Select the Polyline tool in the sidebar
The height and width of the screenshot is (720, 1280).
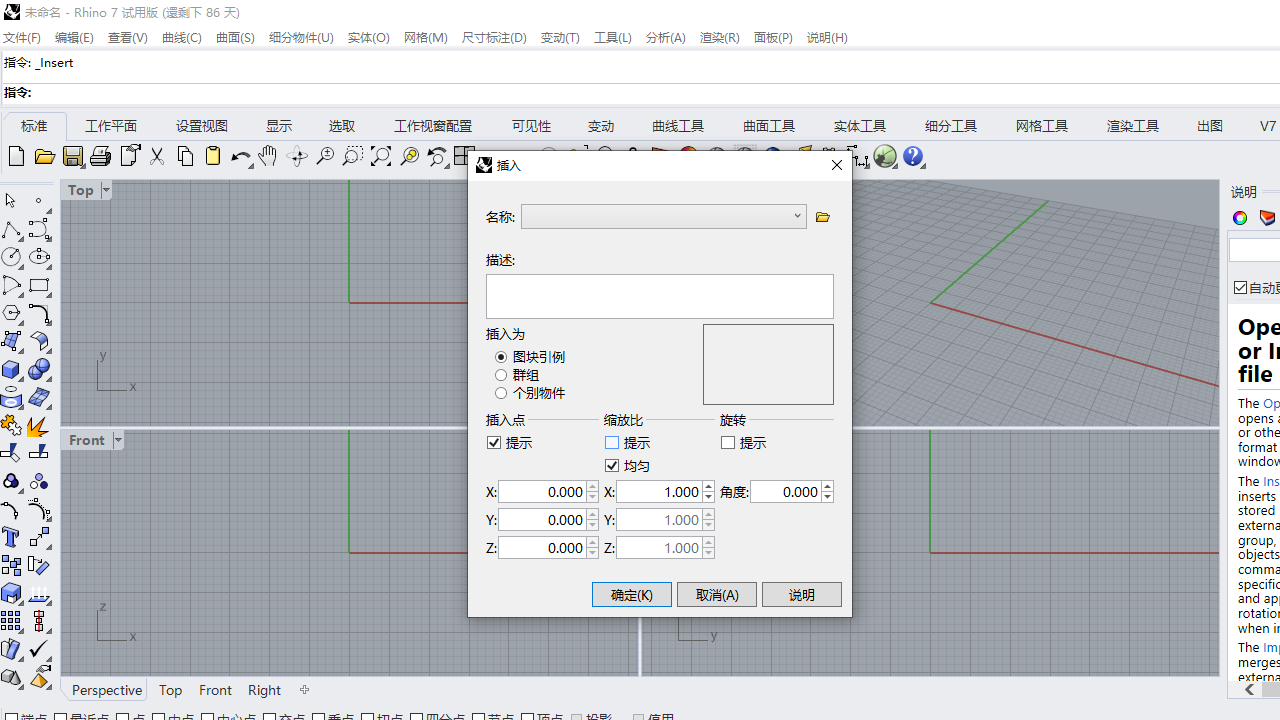[x=13, y=230]
